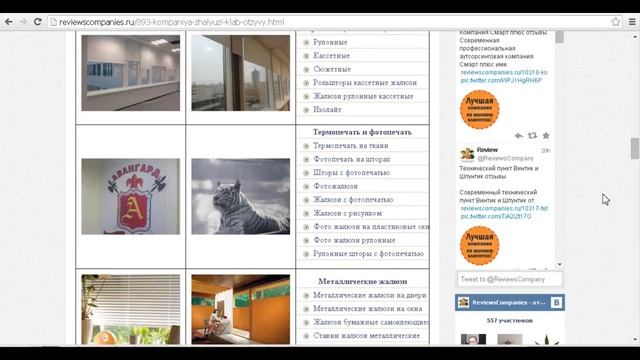Open 'Термопечать на ткани' link
The width and height of the screenshot is (640, 360).
pos(351,146)
